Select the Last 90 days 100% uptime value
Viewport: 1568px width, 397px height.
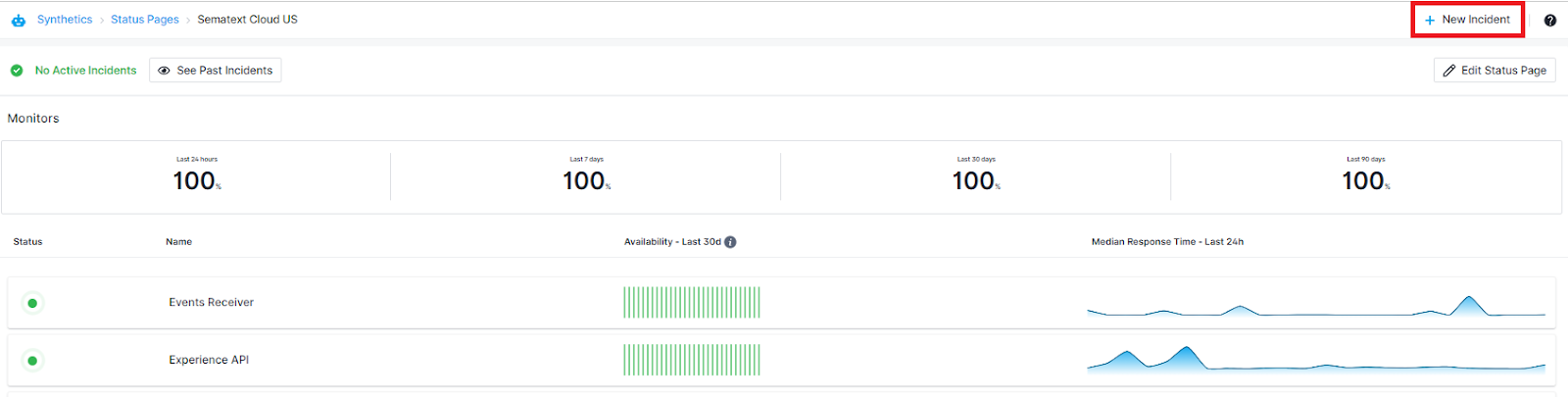1366,180
